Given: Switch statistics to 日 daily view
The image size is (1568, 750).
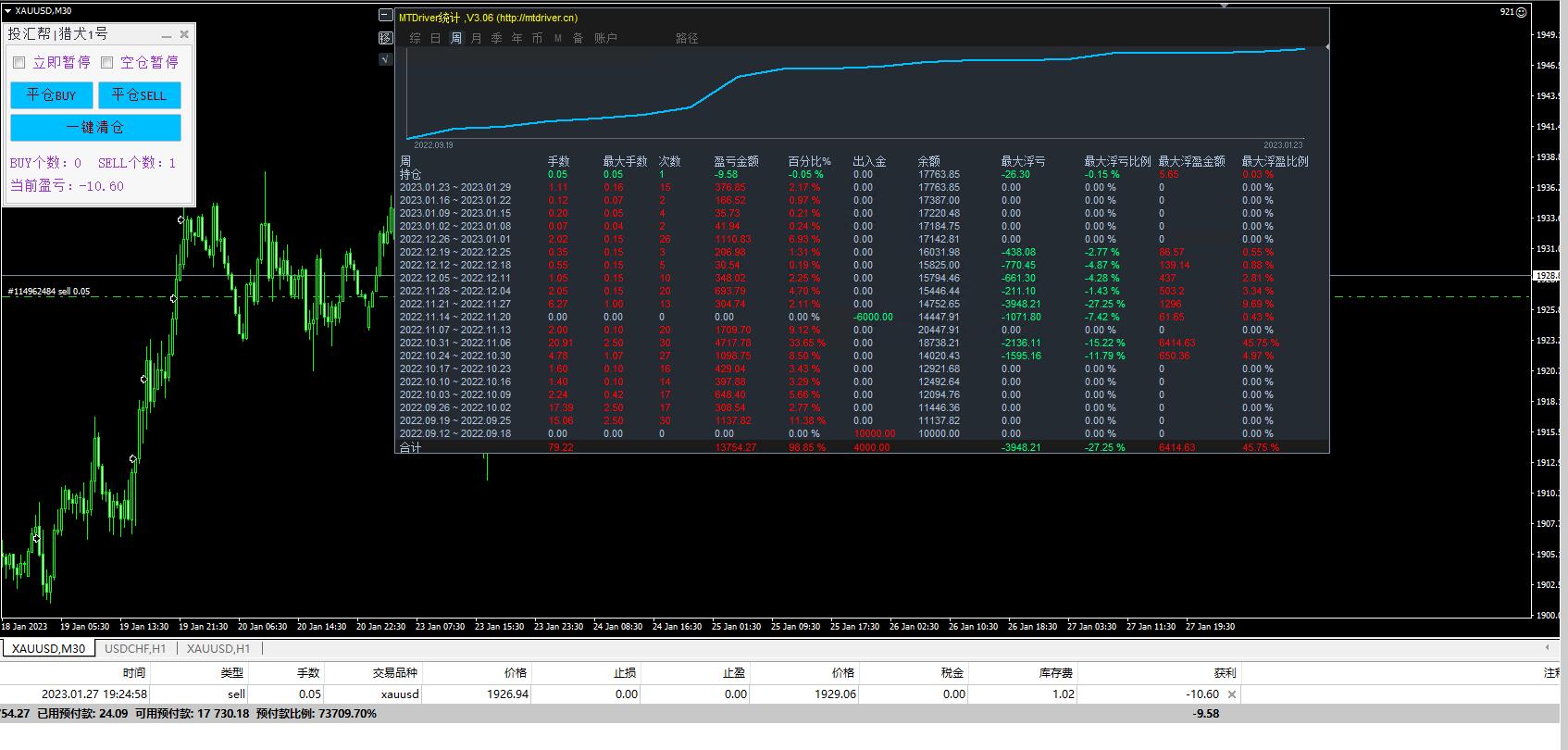Looking at the screenshot, I should [436, 38].
